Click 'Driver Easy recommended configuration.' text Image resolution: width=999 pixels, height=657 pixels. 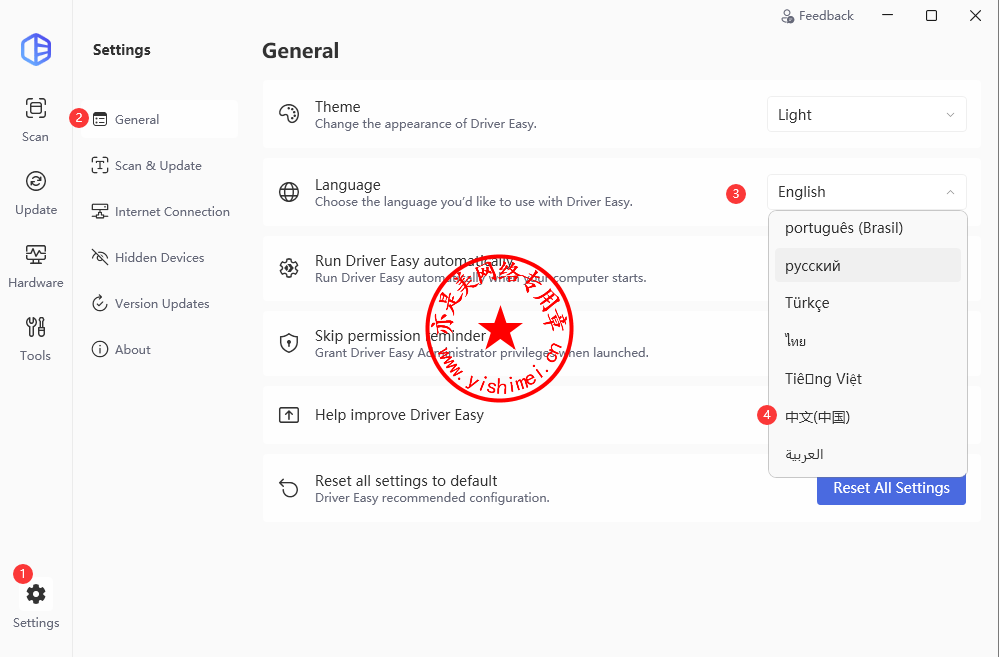coord(432,498)
